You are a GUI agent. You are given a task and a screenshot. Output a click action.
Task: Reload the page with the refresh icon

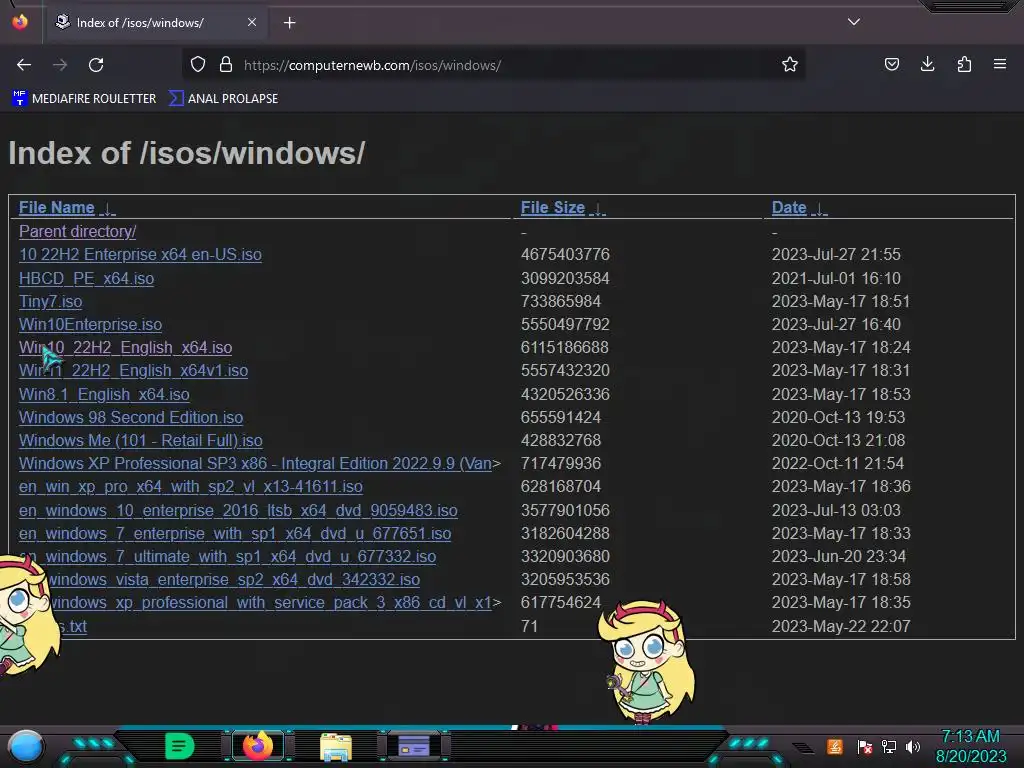(x=96, y=65)
